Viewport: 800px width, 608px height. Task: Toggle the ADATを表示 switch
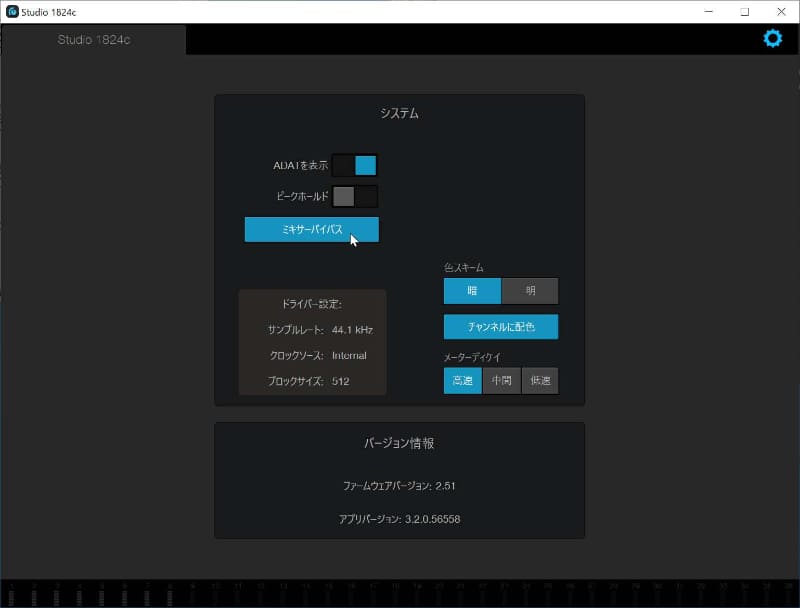tap(355, 165)
